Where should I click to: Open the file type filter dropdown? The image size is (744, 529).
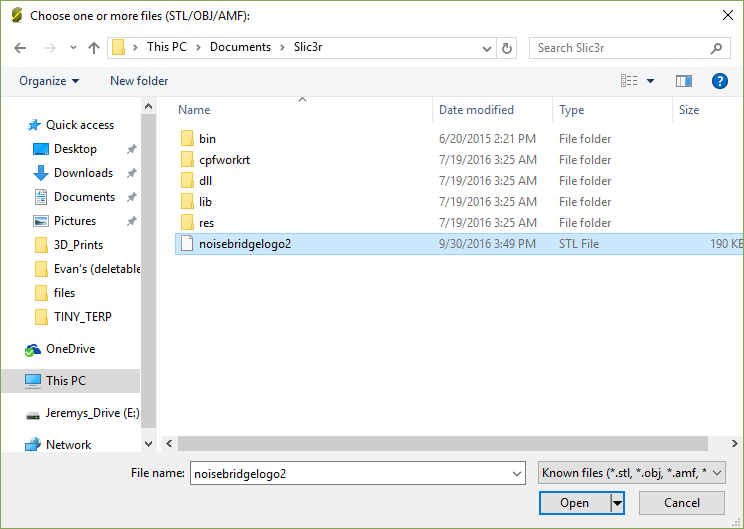click(631, 473)
